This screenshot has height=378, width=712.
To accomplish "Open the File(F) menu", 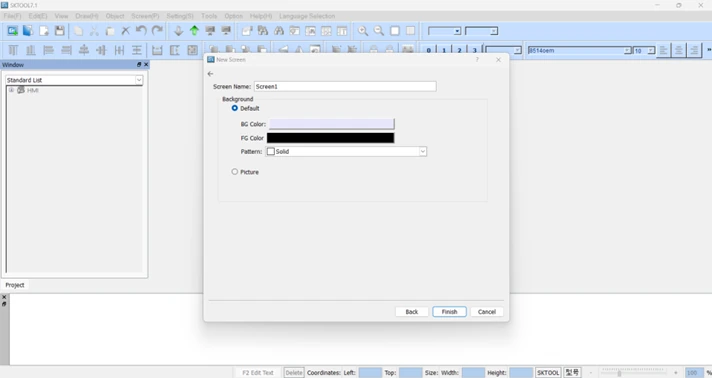I will tap(12, 16).
